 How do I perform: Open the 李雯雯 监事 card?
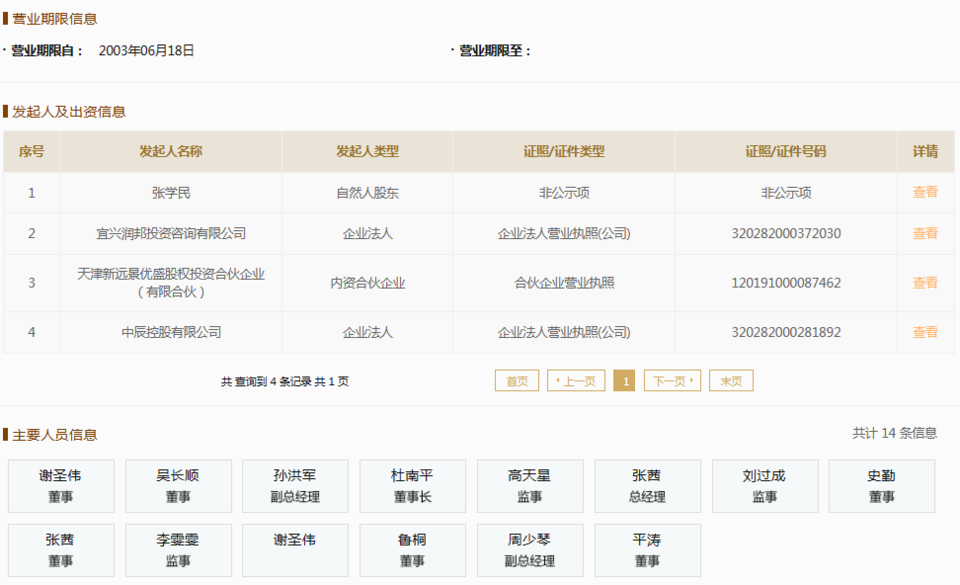179,550
